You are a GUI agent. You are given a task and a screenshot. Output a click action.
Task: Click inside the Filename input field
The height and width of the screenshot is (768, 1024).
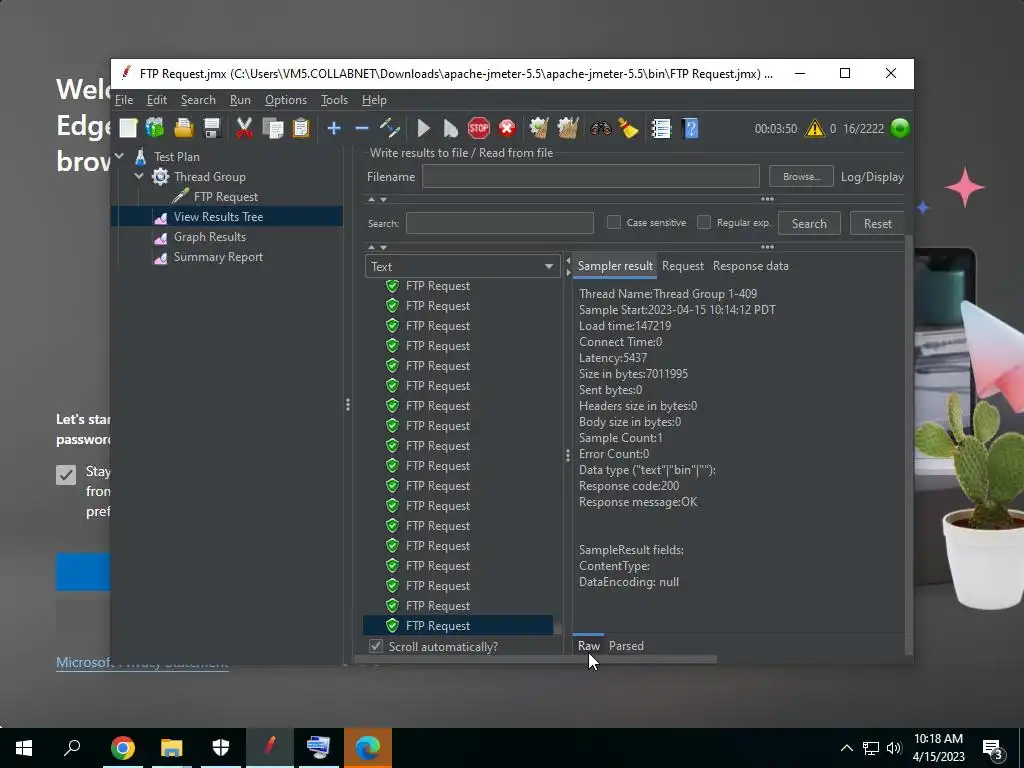coord(590,176)
